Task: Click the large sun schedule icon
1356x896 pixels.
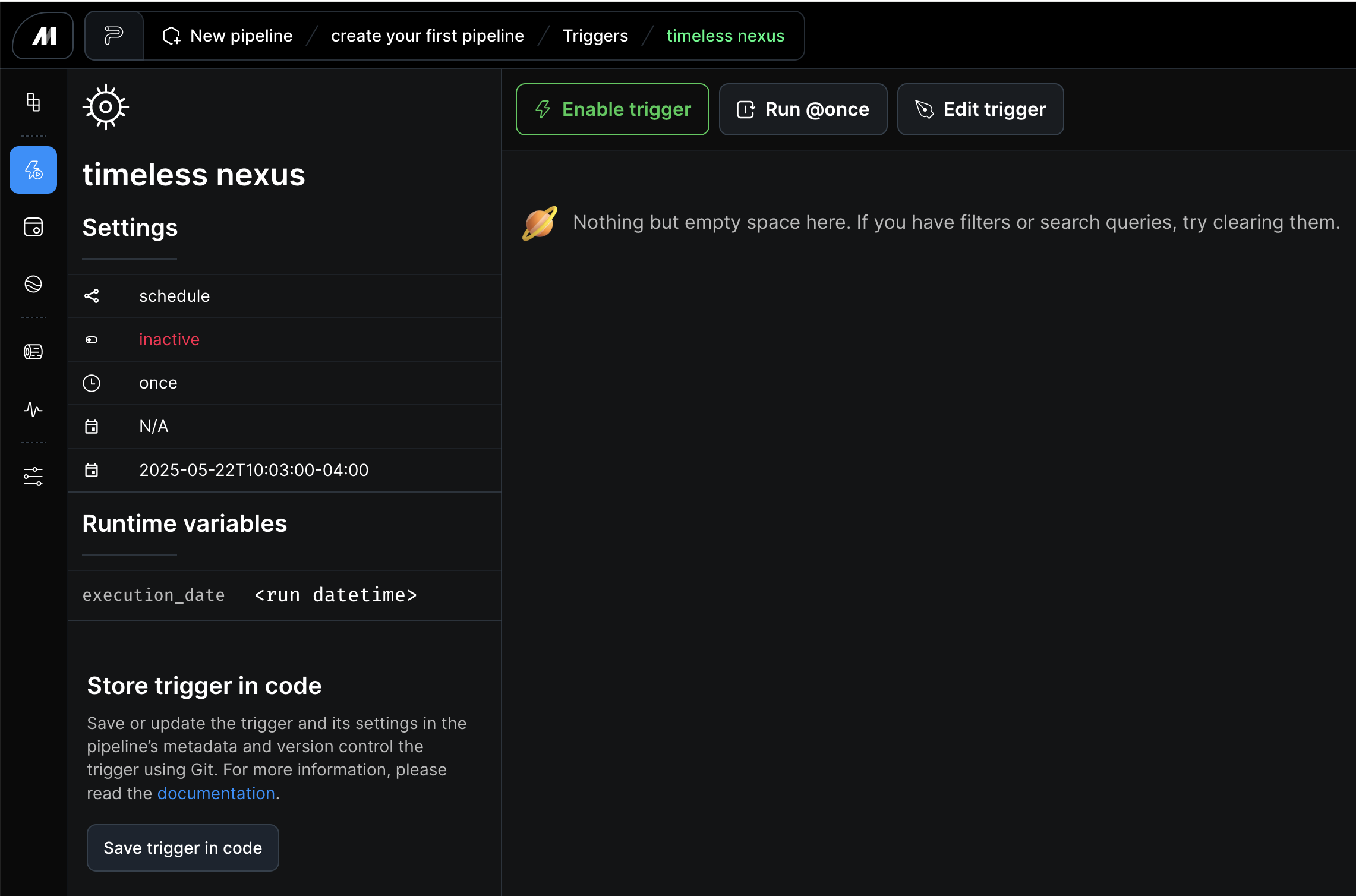Action: [106, 108]
